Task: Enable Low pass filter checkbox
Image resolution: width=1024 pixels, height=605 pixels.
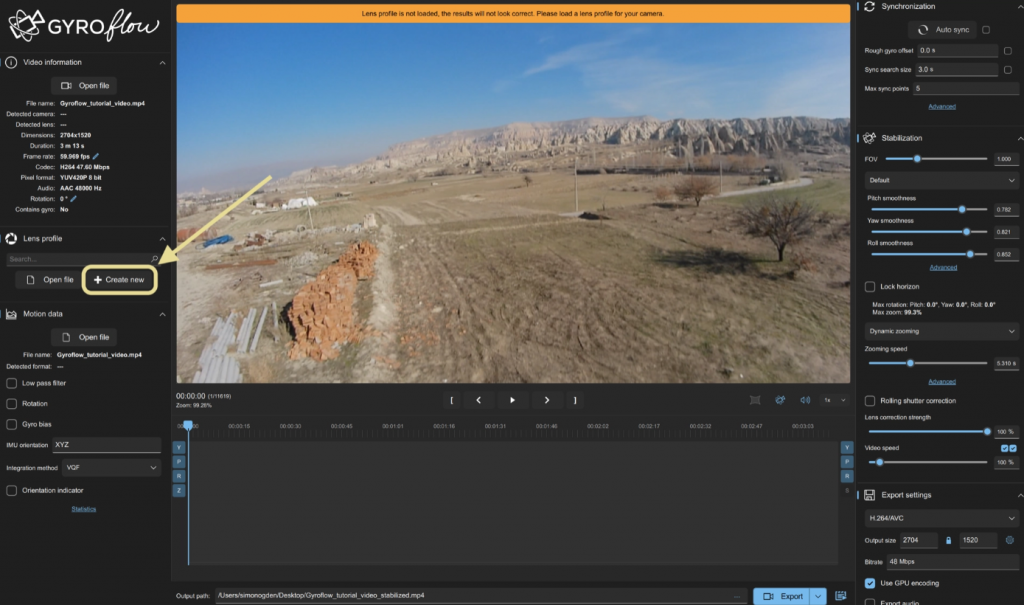Action: (x=12, y=384)
